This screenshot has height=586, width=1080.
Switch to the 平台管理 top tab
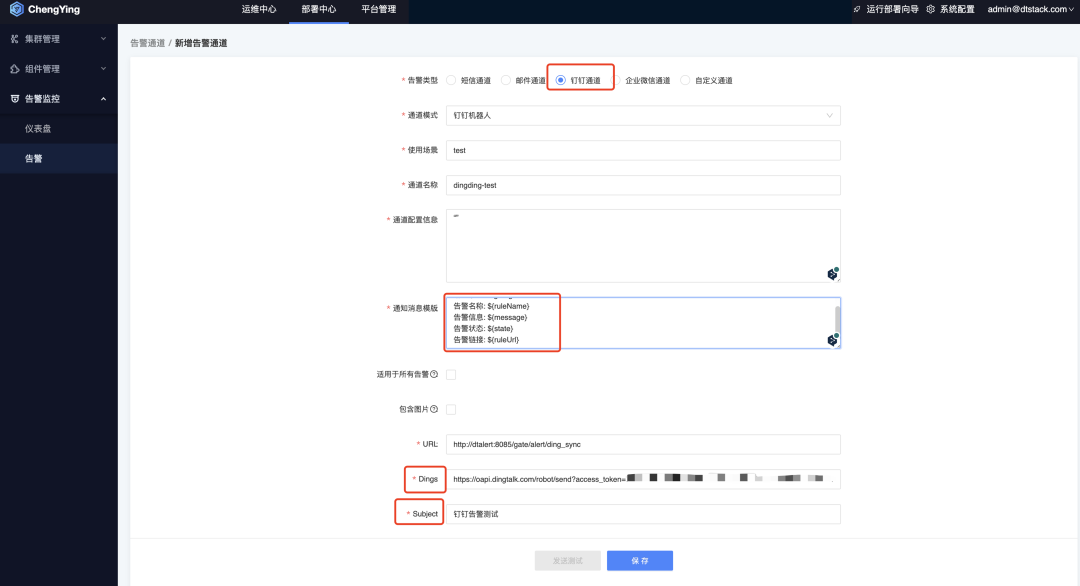[x=379, y=9]
